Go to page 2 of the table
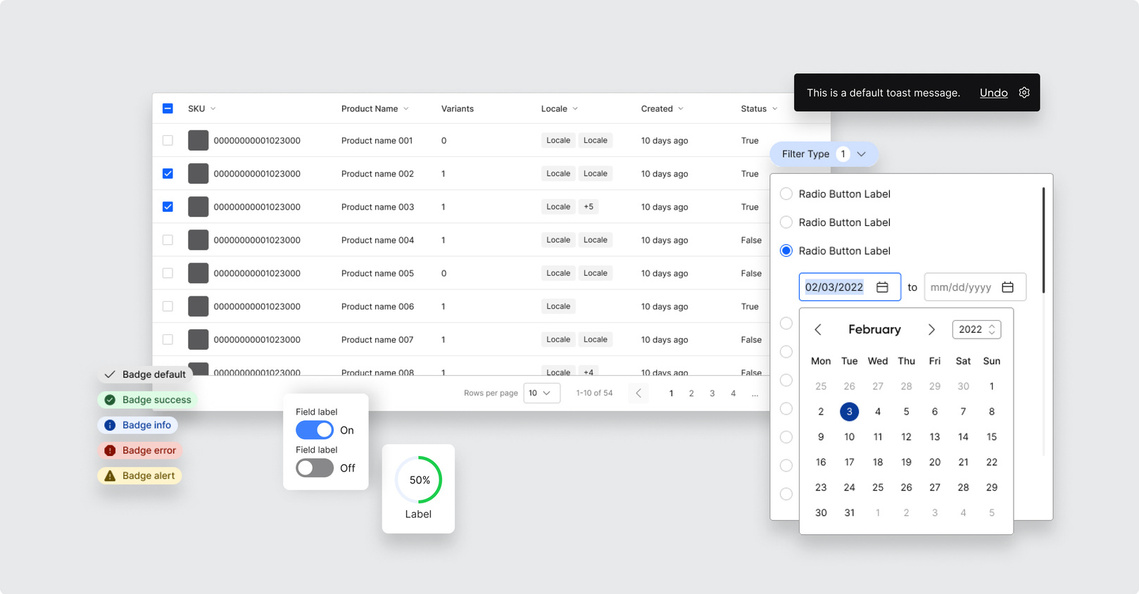The width and height of the screenshot is (1139, 594). pyautogui.click(x=692, y=393)
